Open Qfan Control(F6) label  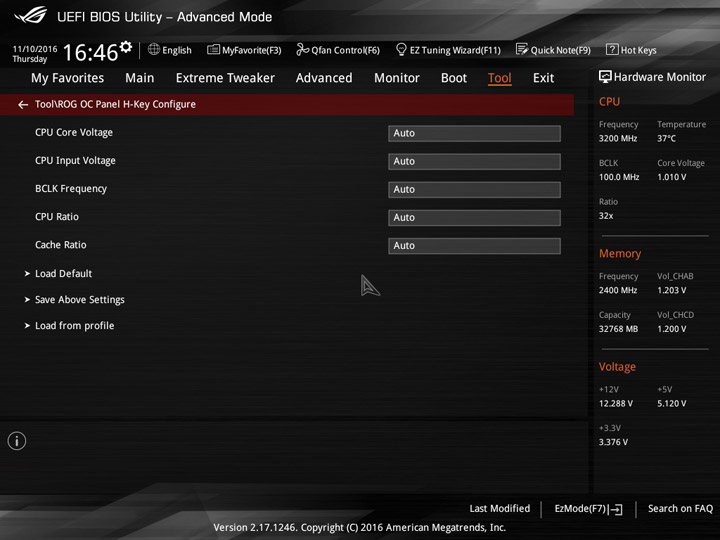coord(345,50)
